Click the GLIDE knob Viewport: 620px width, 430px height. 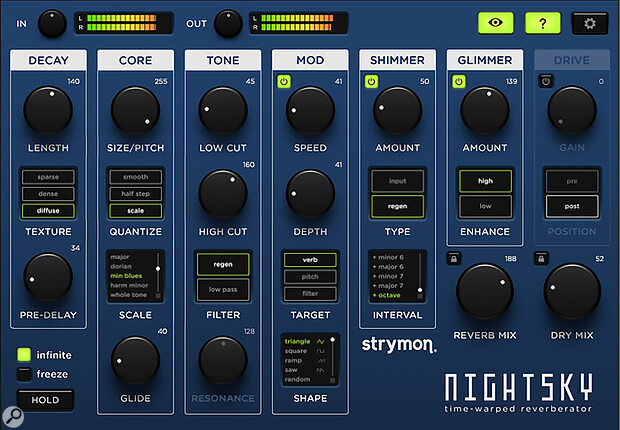(136, 360)
